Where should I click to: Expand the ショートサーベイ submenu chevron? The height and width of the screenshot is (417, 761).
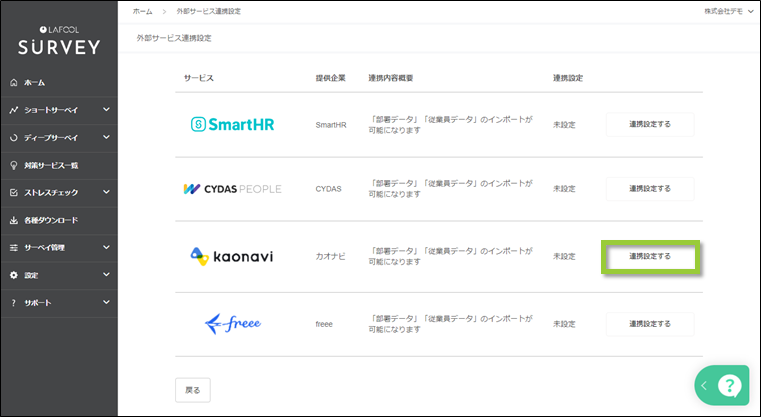click(106, 110)
